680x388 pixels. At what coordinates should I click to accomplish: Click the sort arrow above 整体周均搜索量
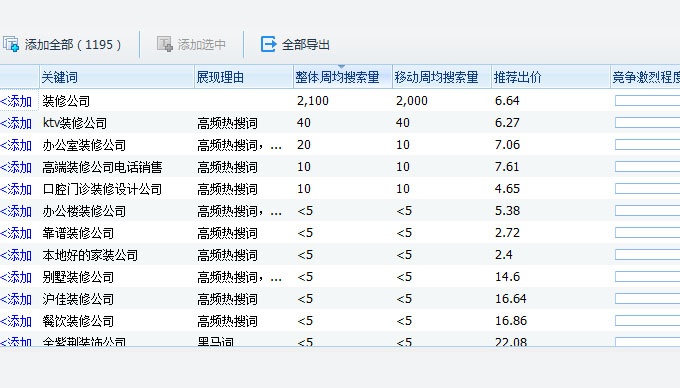tap(341, 67)
